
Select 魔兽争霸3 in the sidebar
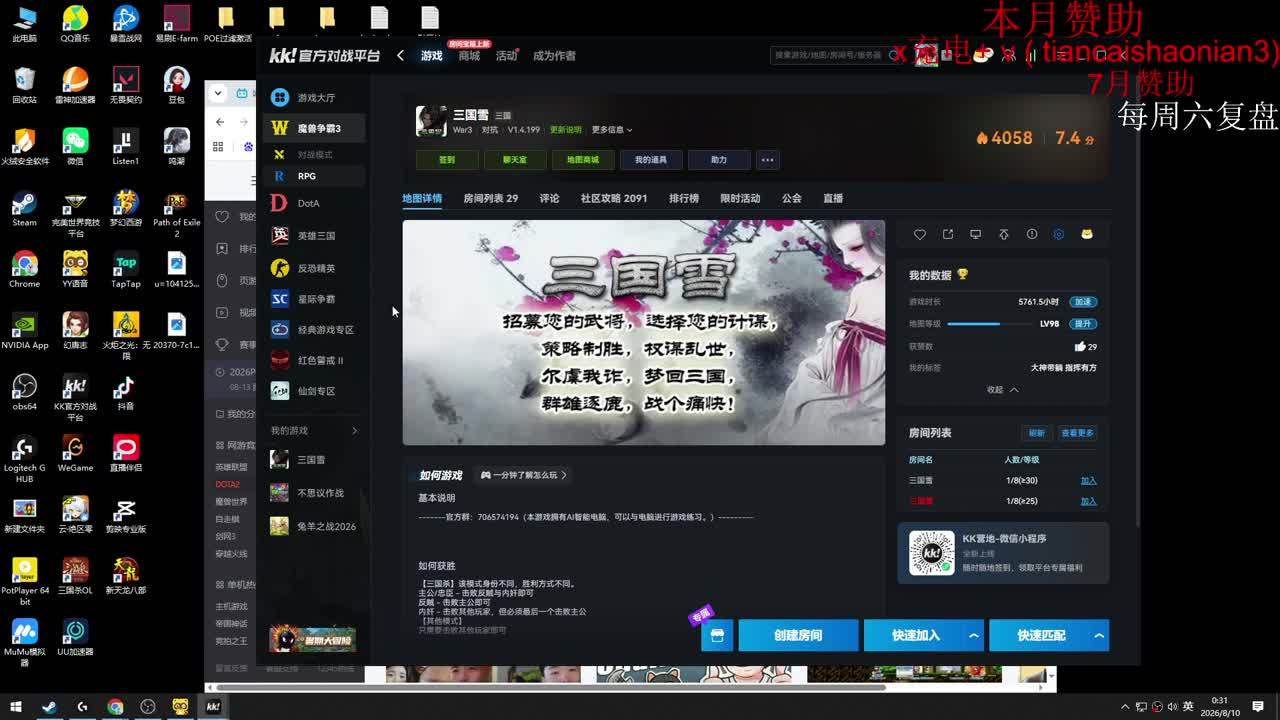[x=314, y=128]
